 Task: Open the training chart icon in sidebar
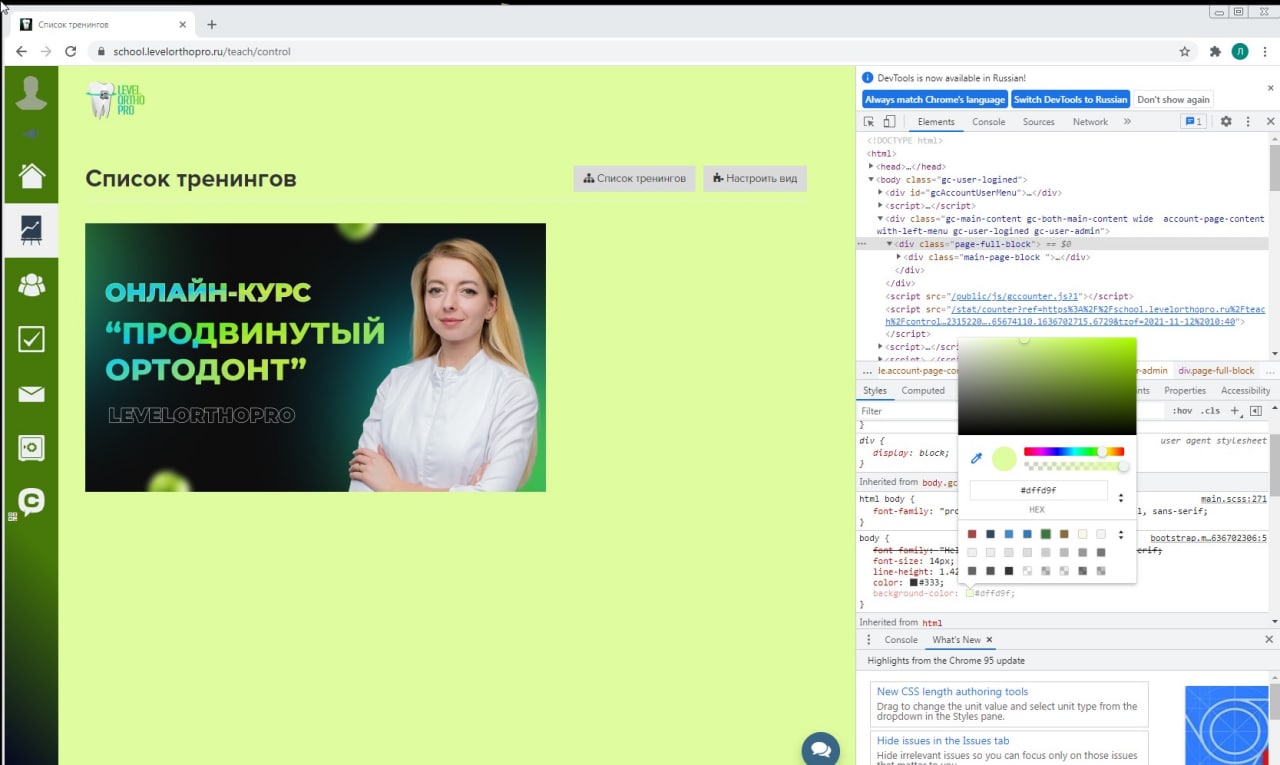31,230
